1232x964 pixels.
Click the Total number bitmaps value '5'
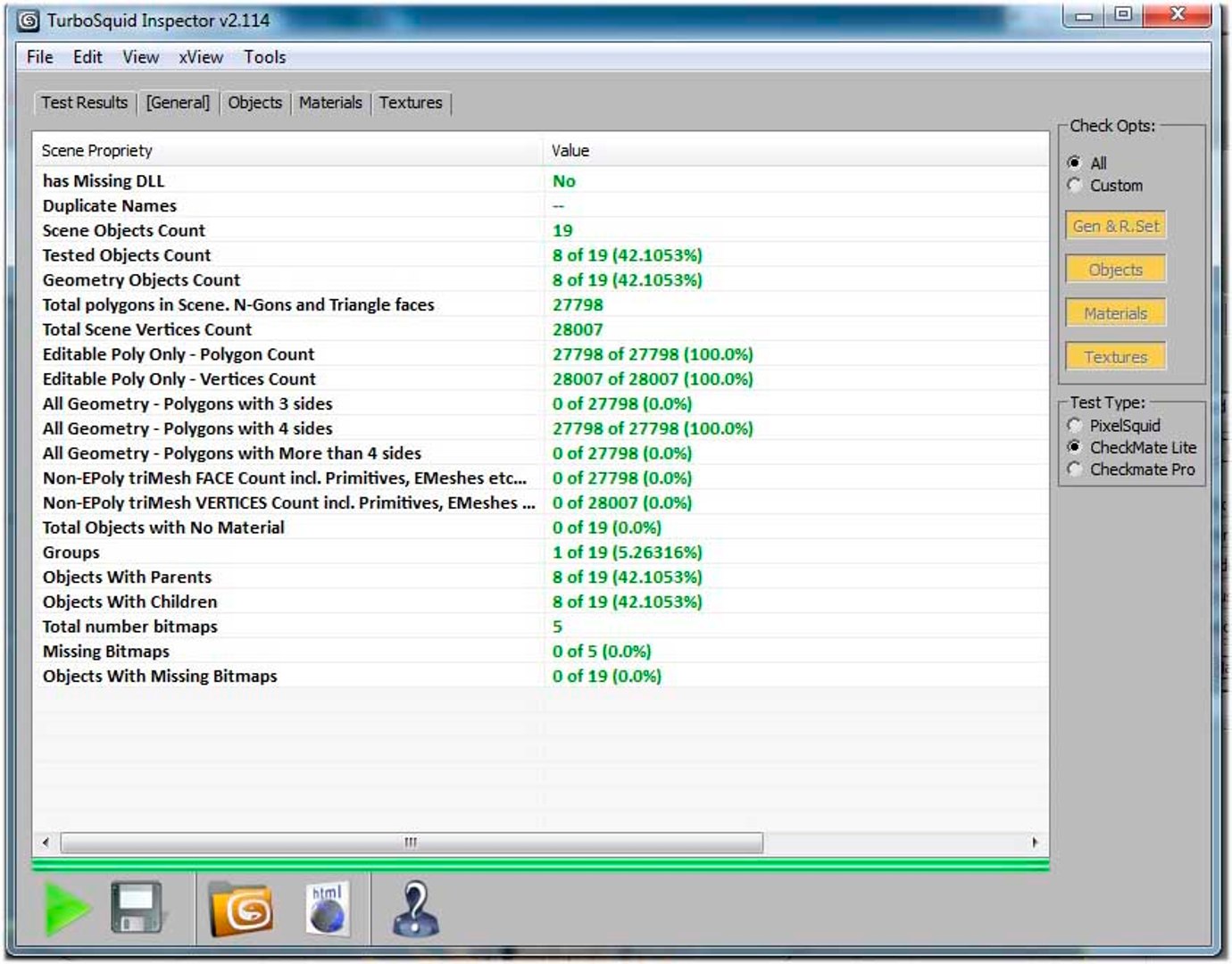(x=558, y=627)
